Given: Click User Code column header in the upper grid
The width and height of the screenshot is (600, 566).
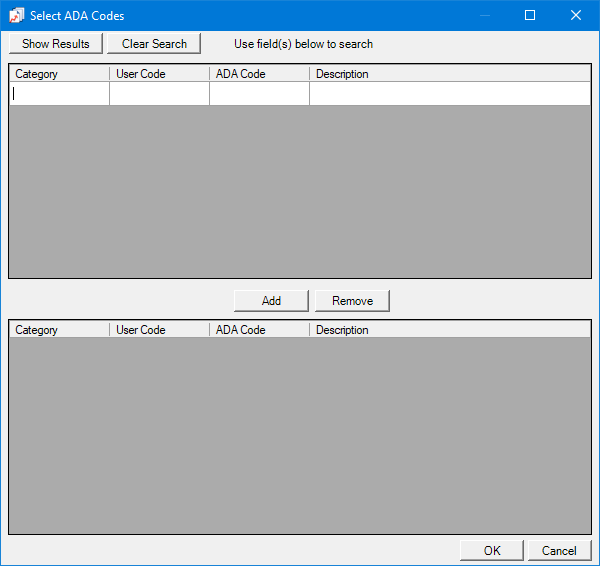Looking at the screenshot, I should (x=159, y=74).
